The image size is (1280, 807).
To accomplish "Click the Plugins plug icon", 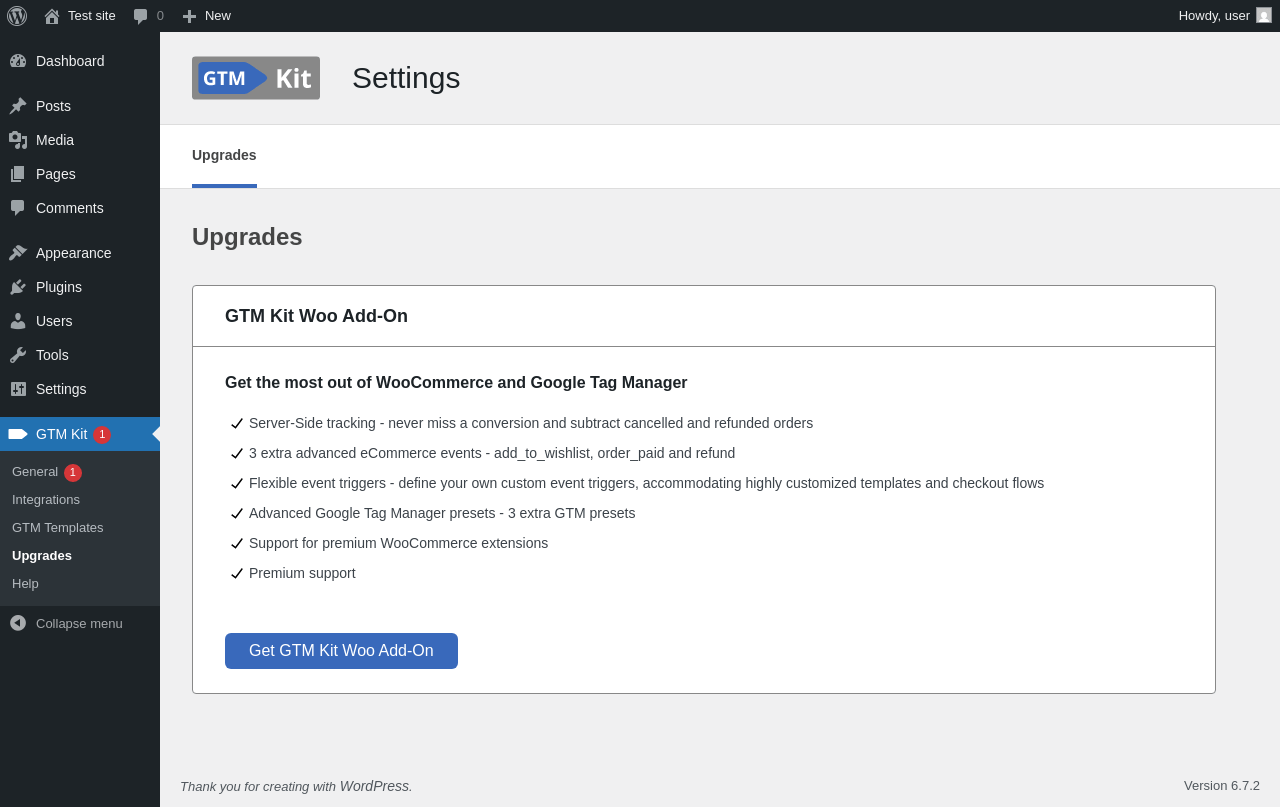I will pos(18,287).
